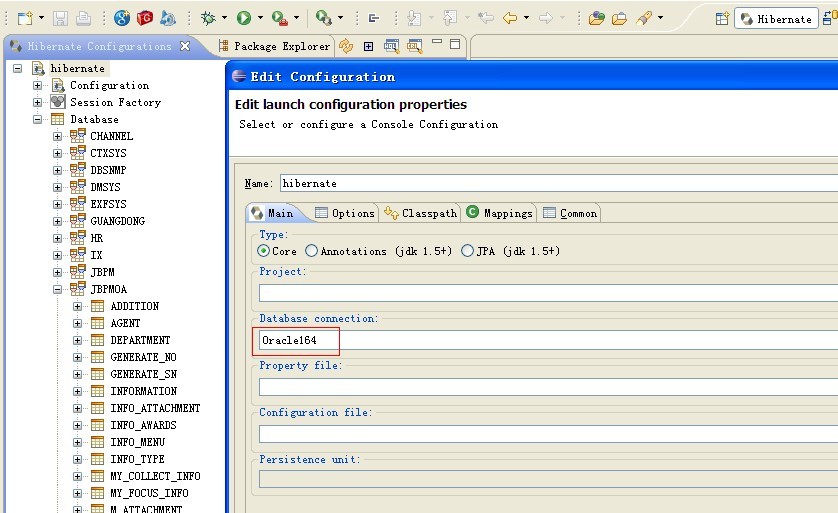838x513 pixels.
Task: Click the red G box toolbar icon
Action: coord(145,18)
